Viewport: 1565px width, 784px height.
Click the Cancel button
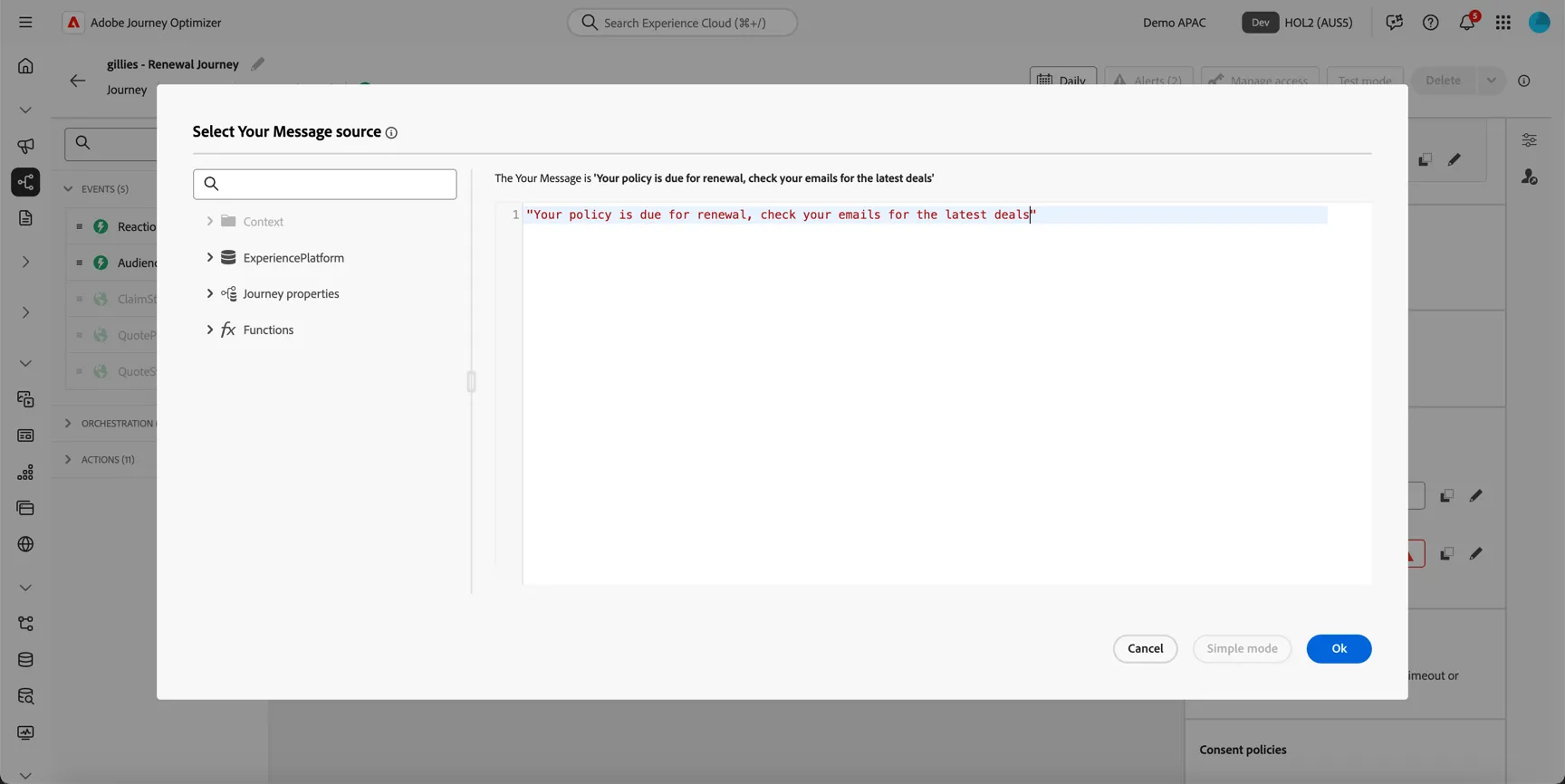(1145, 648)
